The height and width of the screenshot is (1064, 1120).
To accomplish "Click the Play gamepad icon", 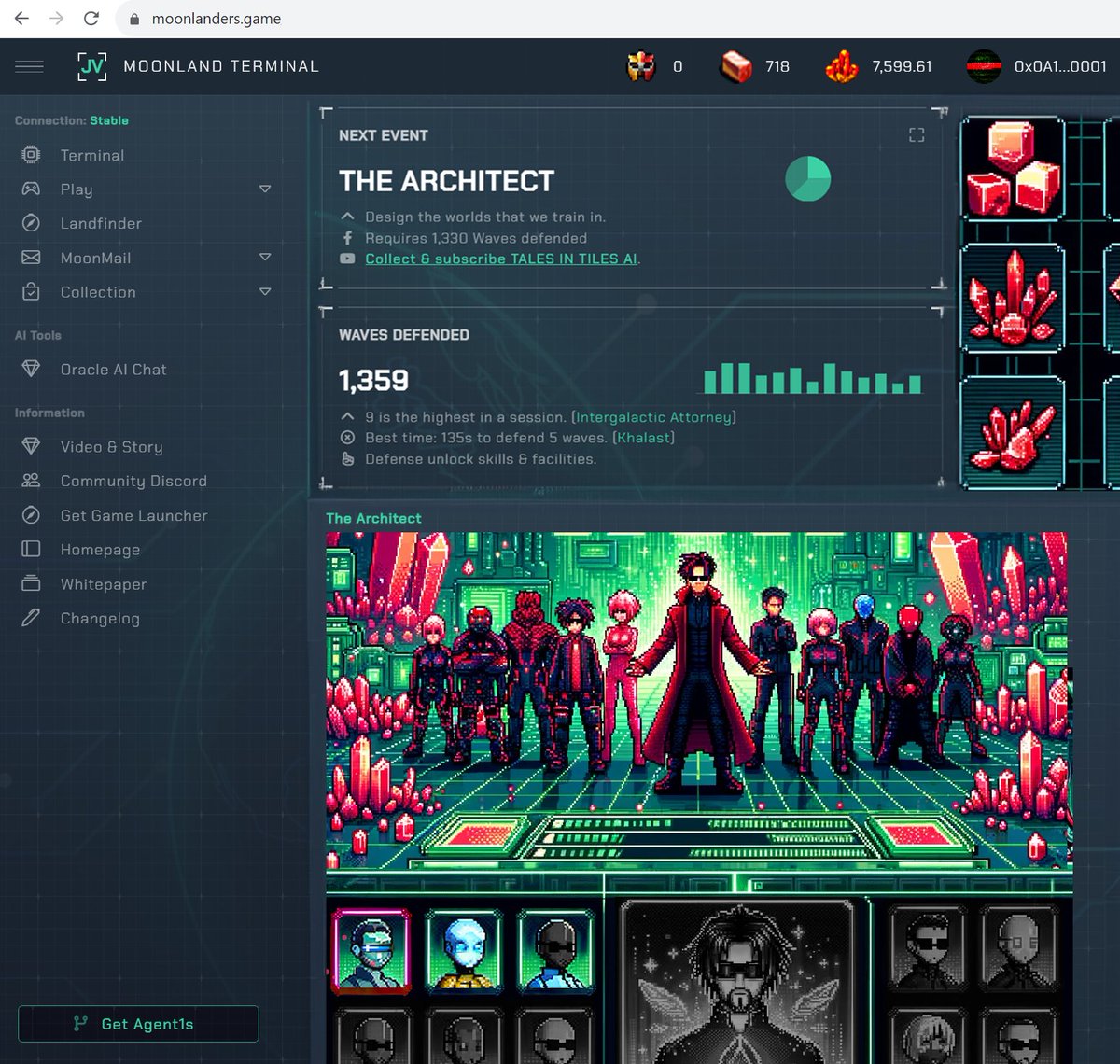I will 31,189.
